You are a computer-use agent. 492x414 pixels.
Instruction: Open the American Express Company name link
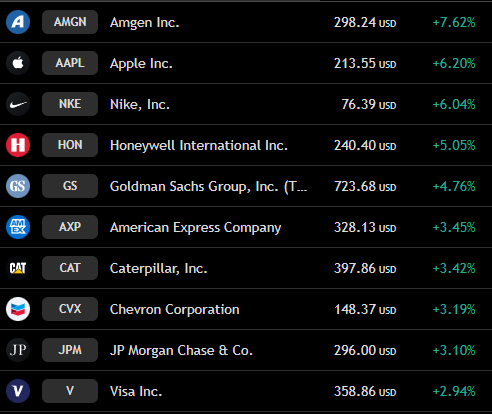tap(196, 228)
